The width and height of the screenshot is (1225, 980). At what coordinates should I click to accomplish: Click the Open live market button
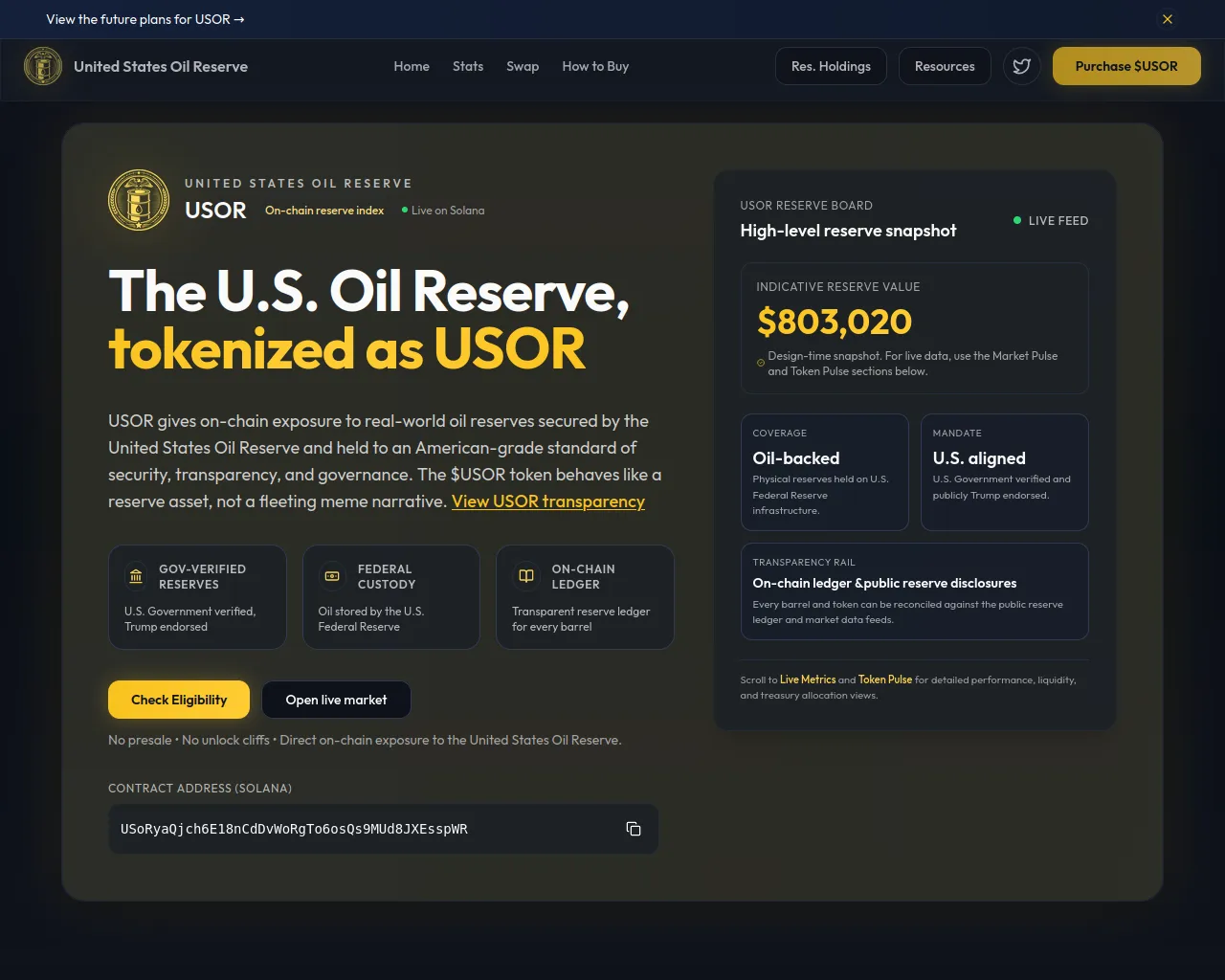(x=336, y=700)
